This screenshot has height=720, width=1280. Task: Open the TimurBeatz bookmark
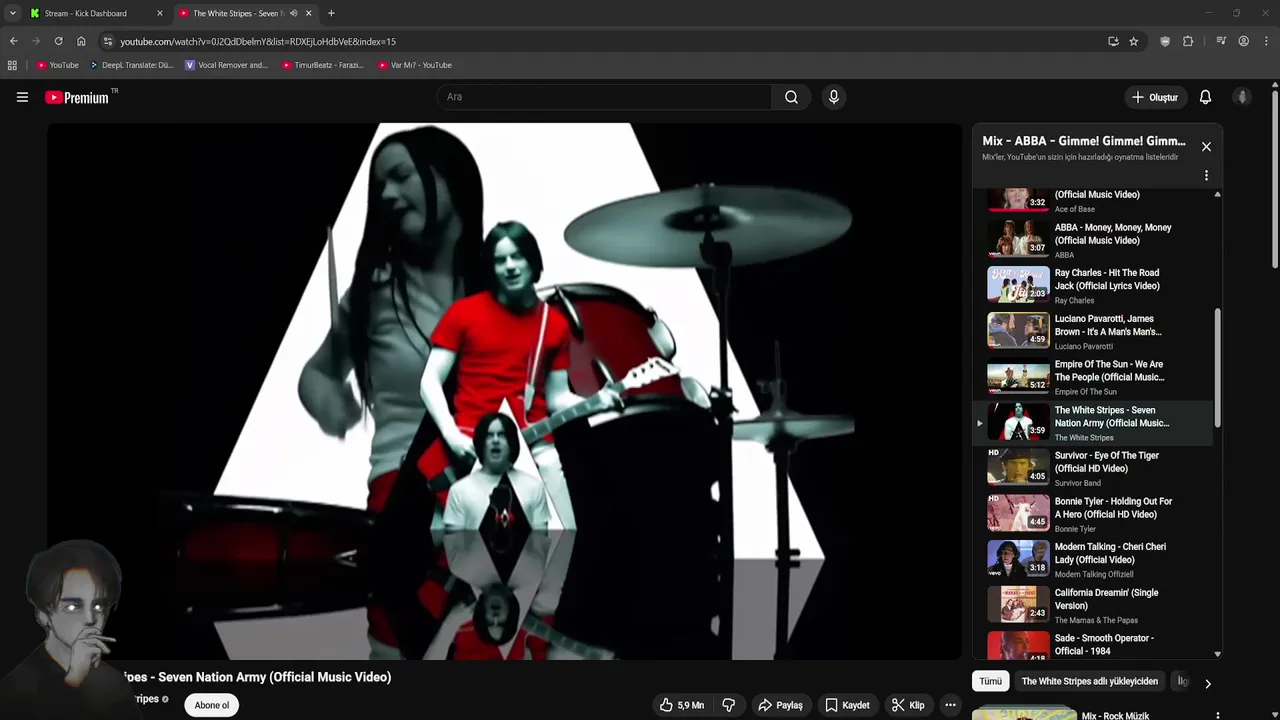coord(323,65)
